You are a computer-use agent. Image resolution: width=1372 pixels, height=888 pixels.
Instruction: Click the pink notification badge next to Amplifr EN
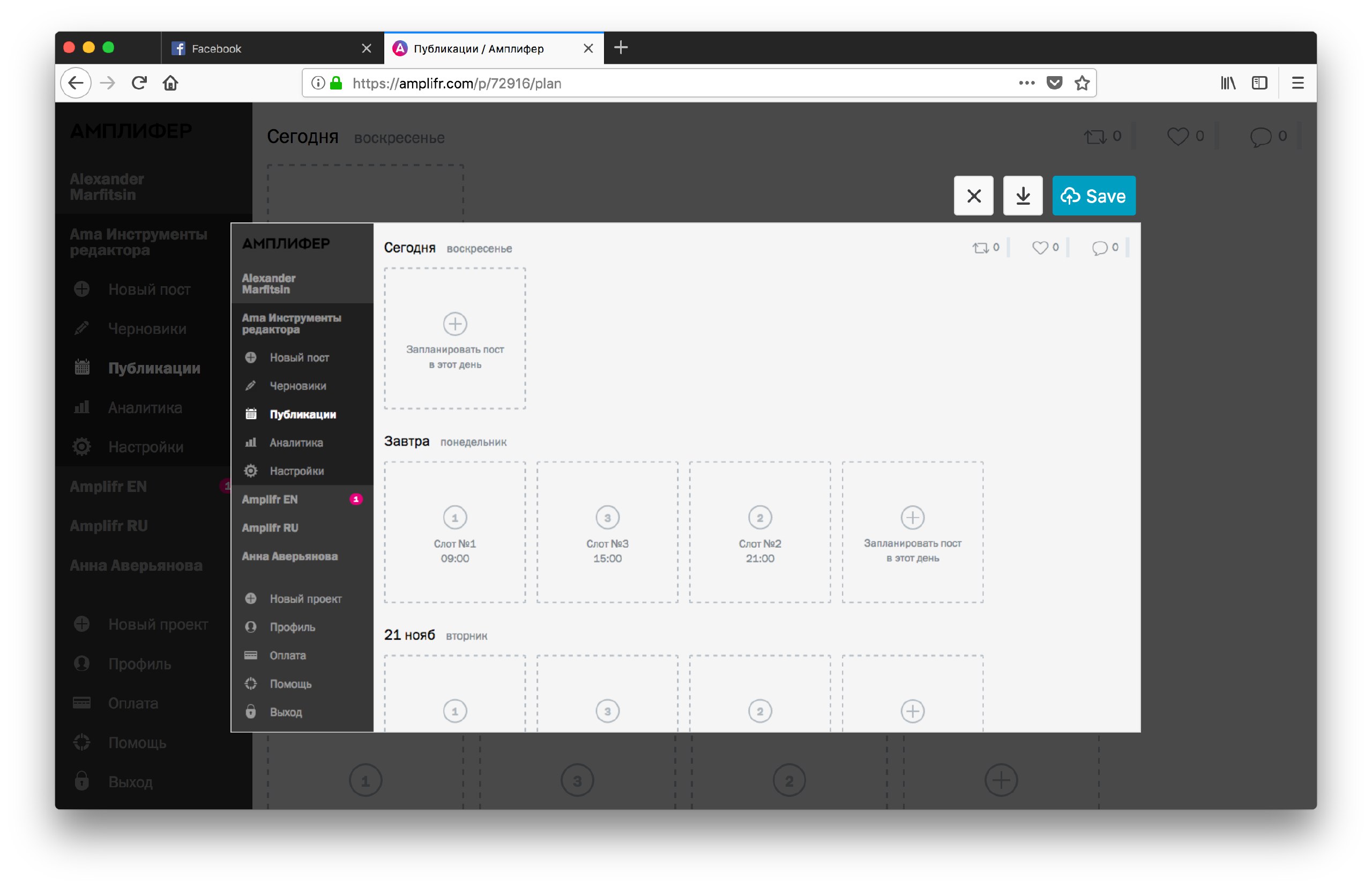(x=356, y=499)
